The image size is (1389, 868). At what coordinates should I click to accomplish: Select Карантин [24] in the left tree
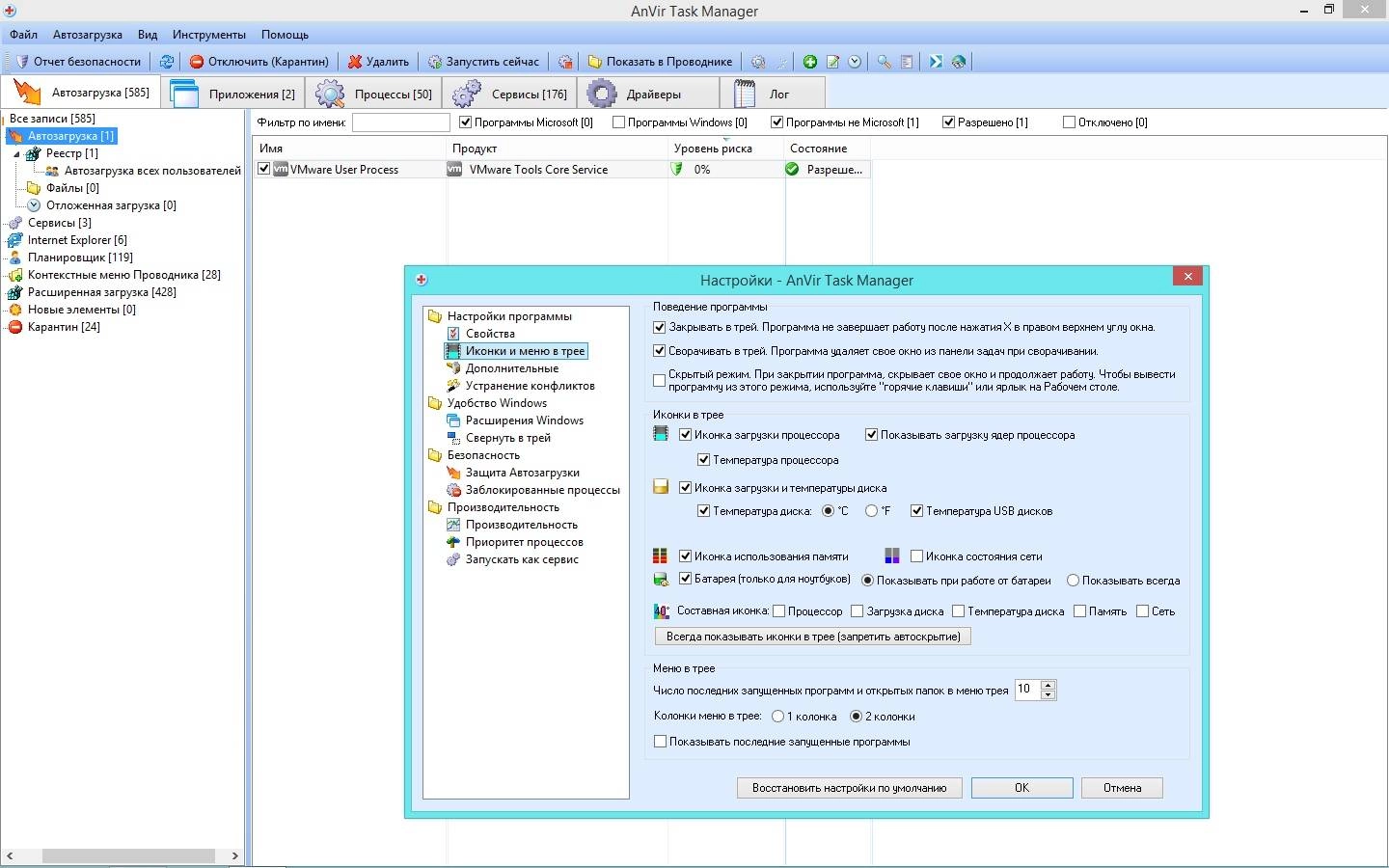(x=64, y=327)
